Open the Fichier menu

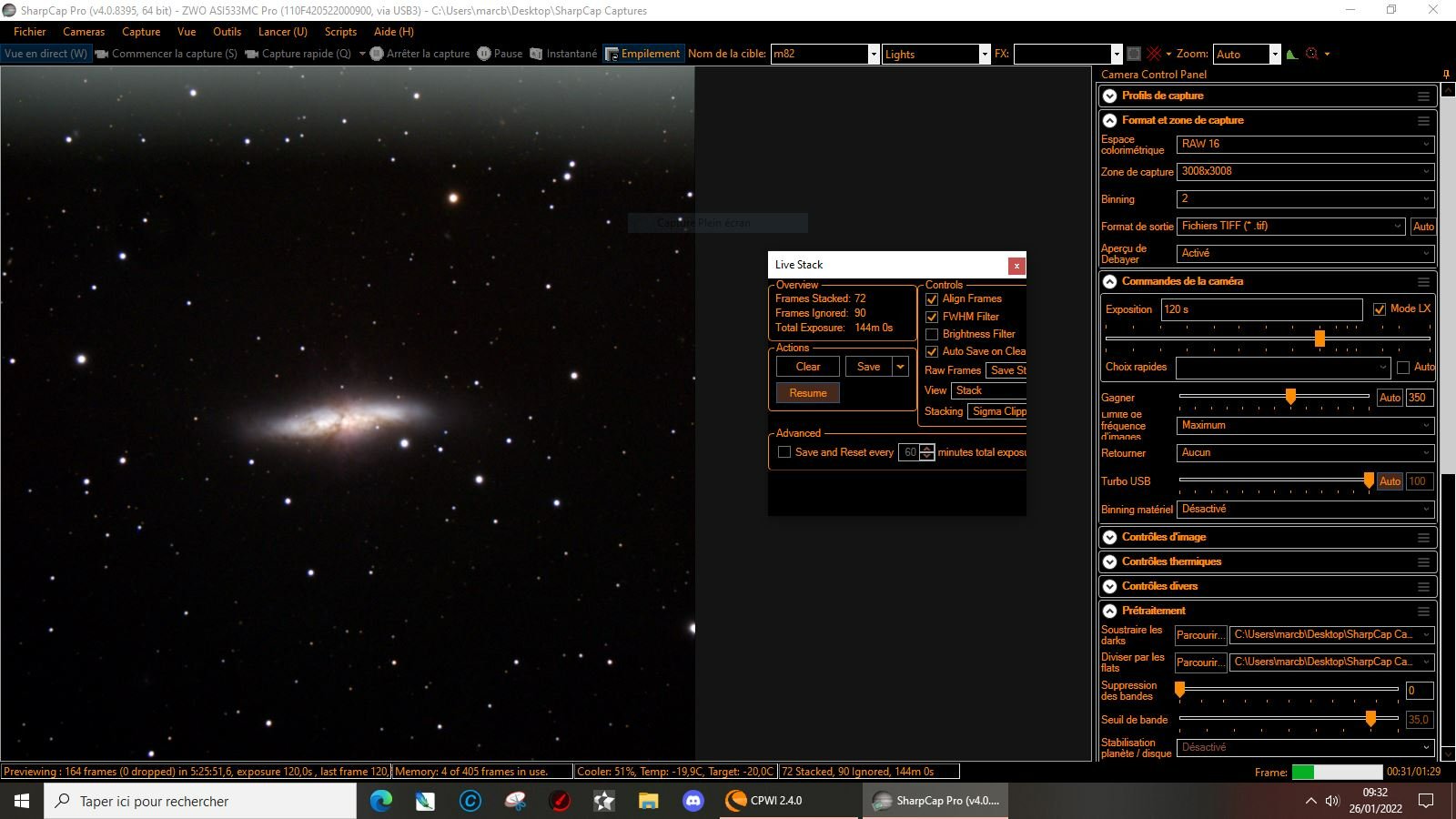click(29, 32)
